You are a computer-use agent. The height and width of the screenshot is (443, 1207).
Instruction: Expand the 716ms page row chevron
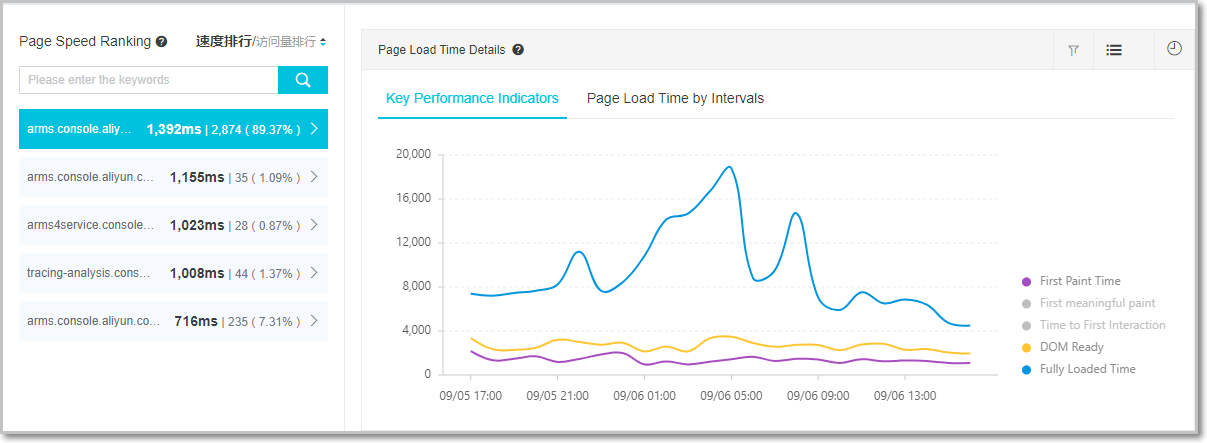coord(314,321)
